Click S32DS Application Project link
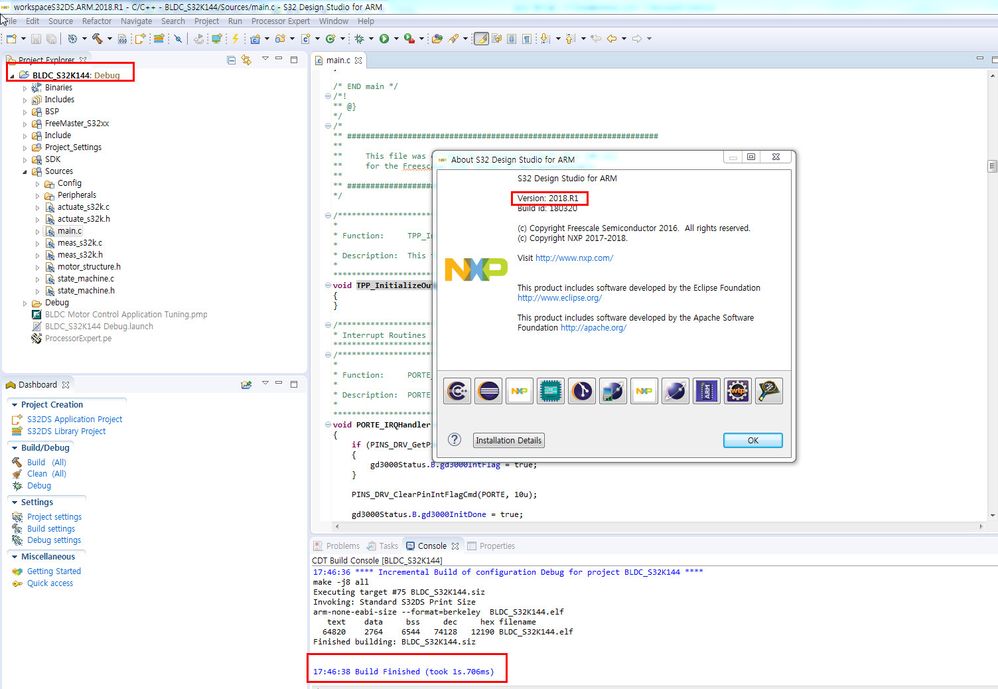 click(74, 419)
